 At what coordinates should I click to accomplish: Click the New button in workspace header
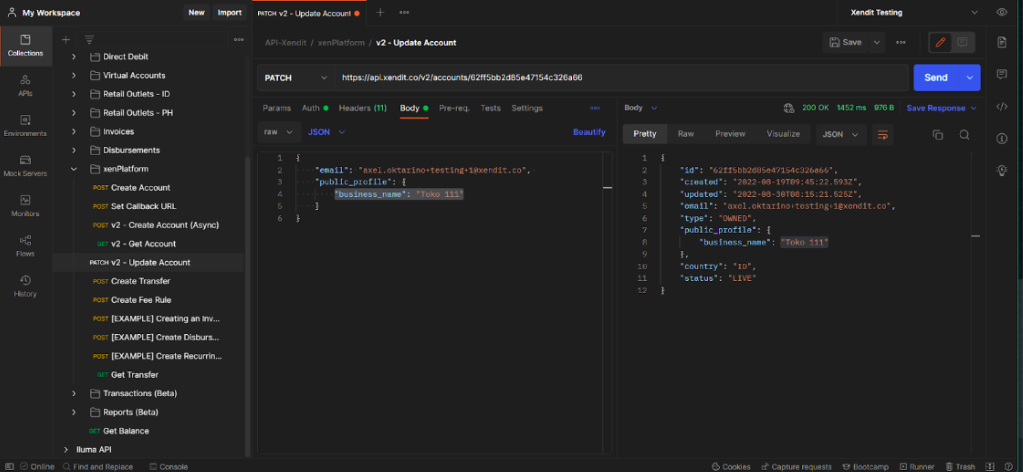pyautogui.click(x=196, y=12)
